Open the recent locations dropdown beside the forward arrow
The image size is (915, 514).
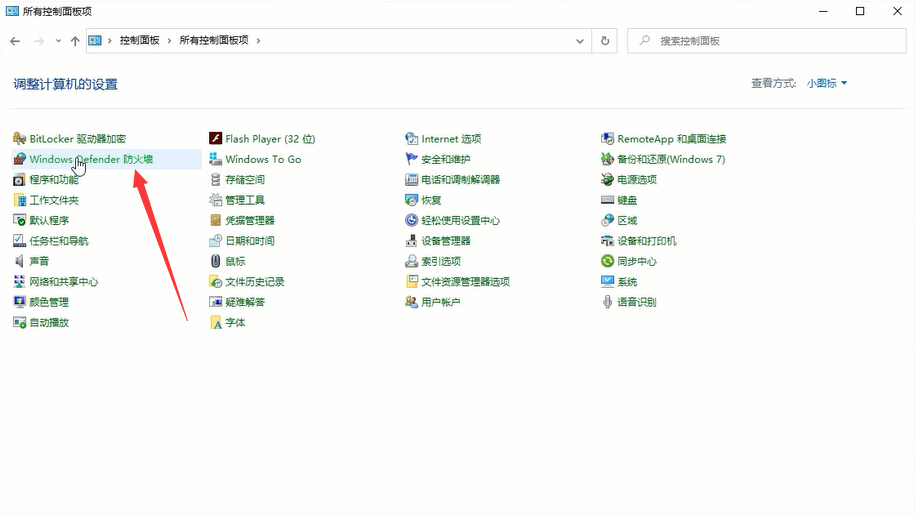[x=59, y=41]
